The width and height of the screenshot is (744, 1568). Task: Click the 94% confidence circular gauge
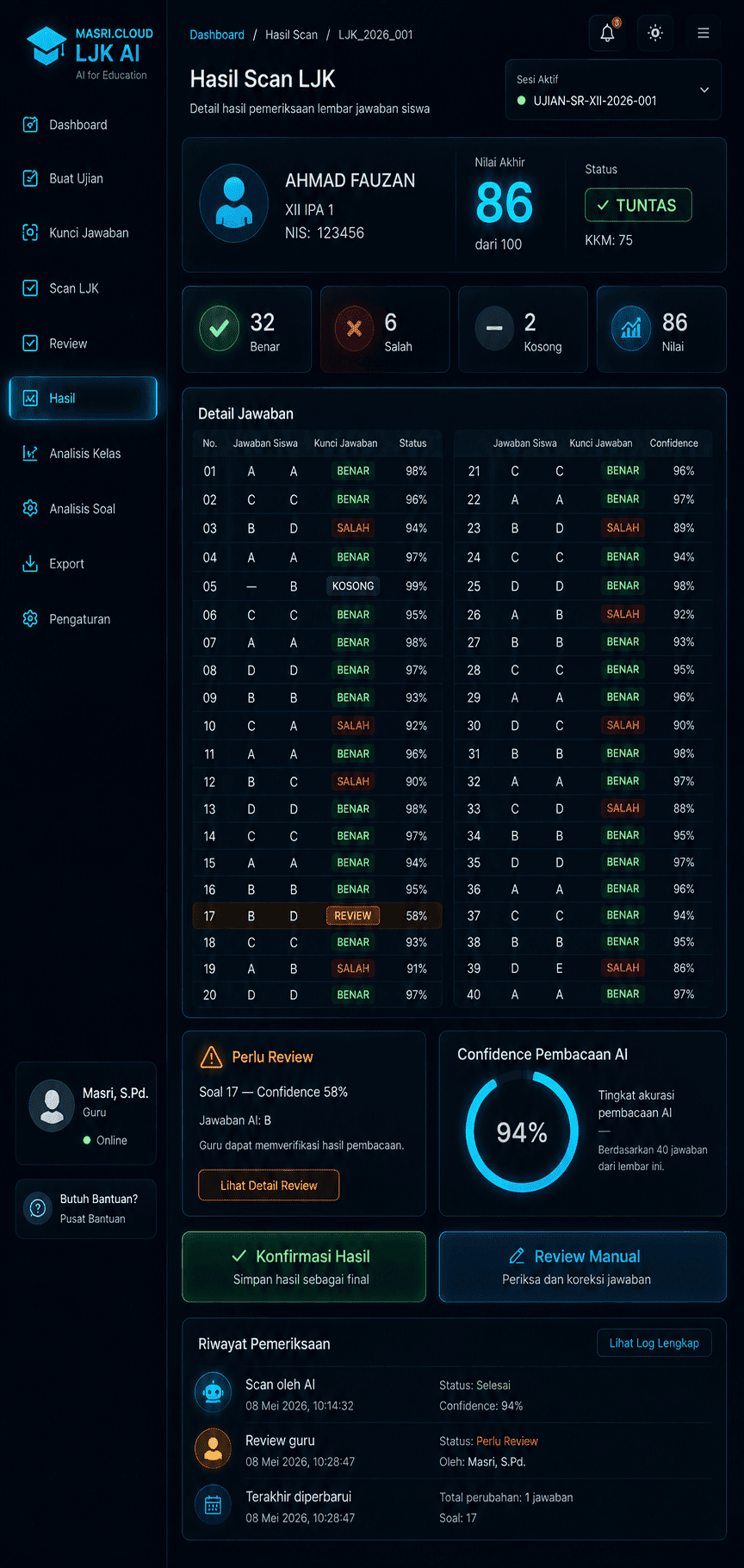522,1131
